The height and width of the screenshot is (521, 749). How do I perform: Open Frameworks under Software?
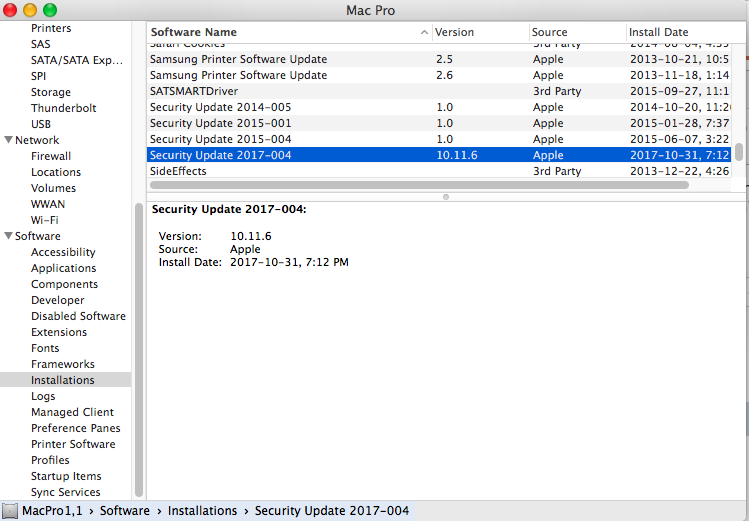(63, 364)
